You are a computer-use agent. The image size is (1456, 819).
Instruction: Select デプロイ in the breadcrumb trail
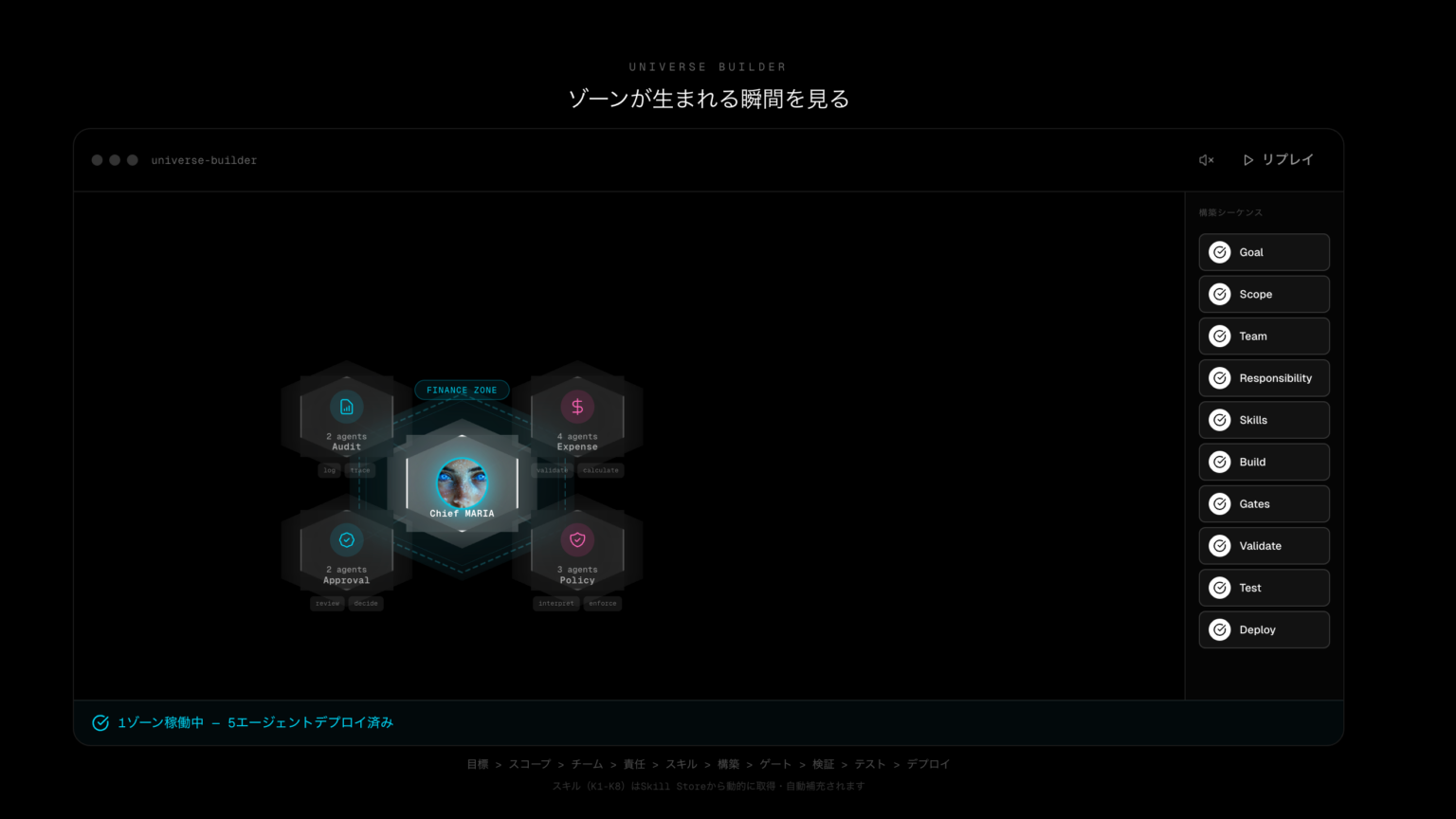[x=928, y=763]
